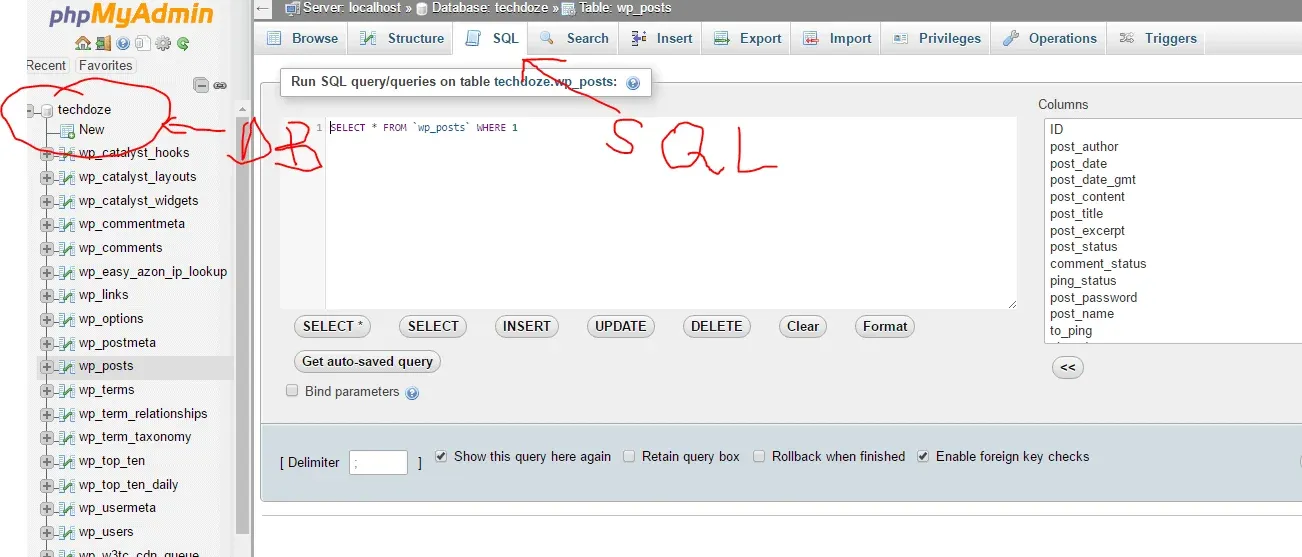
Task: Clear the SQL query box
Action: 803,326
